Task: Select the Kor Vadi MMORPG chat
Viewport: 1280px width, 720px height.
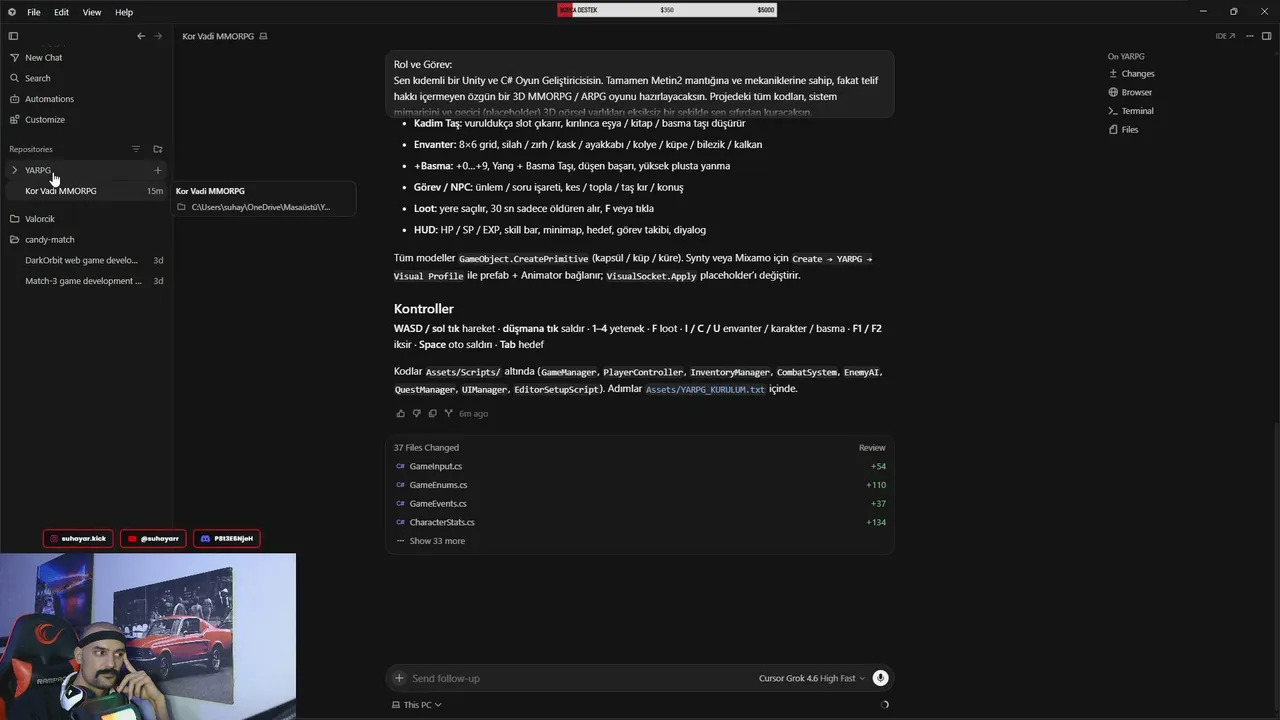Action: tap(86, 191)
